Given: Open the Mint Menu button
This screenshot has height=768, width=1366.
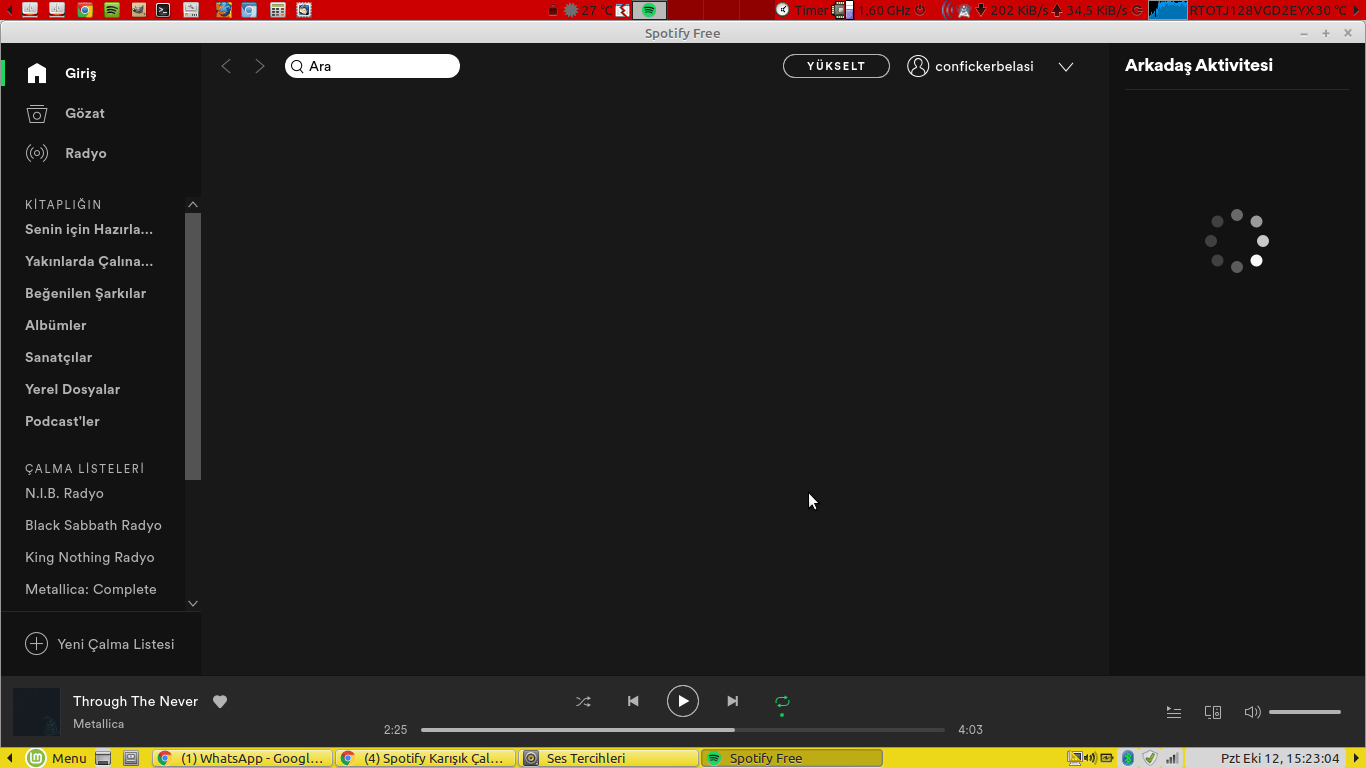Looking at the screenshot, I should 57,758.
